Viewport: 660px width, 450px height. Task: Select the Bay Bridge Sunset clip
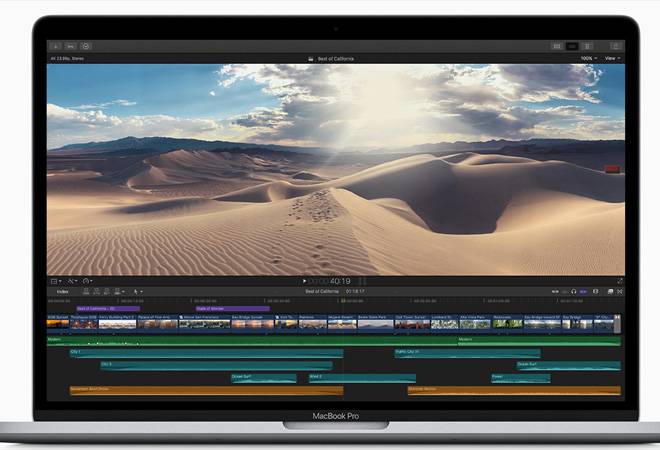(x=253, y=322)
